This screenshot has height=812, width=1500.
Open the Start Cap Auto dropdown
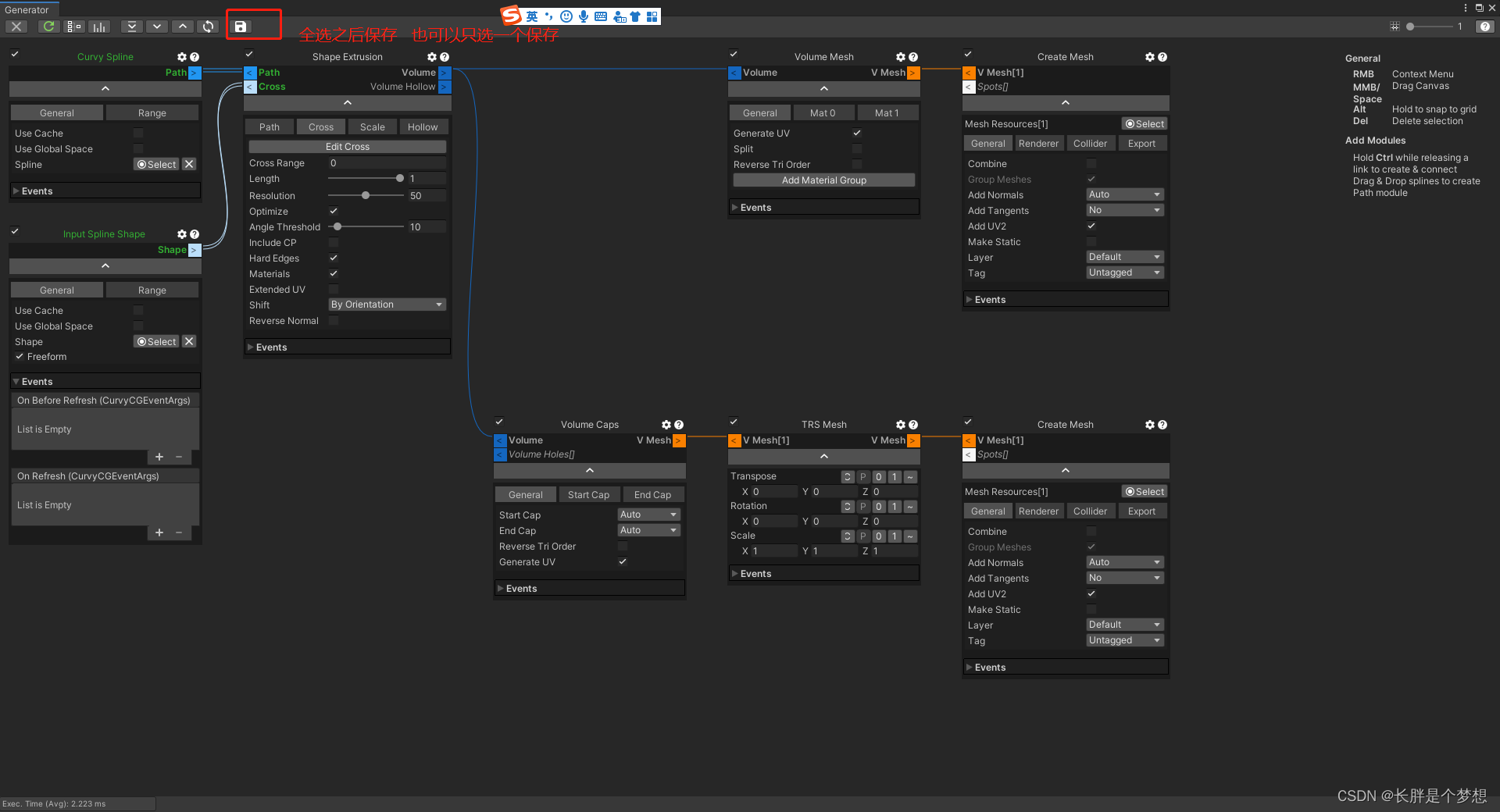(x=648, y=515)
